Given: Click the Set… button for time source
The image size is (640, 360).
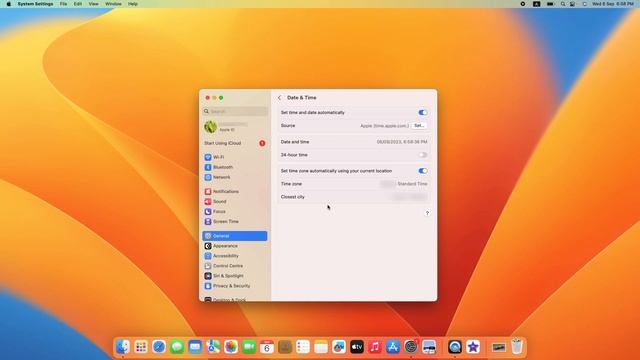Looking at the screenshot, I should point(419,126).
